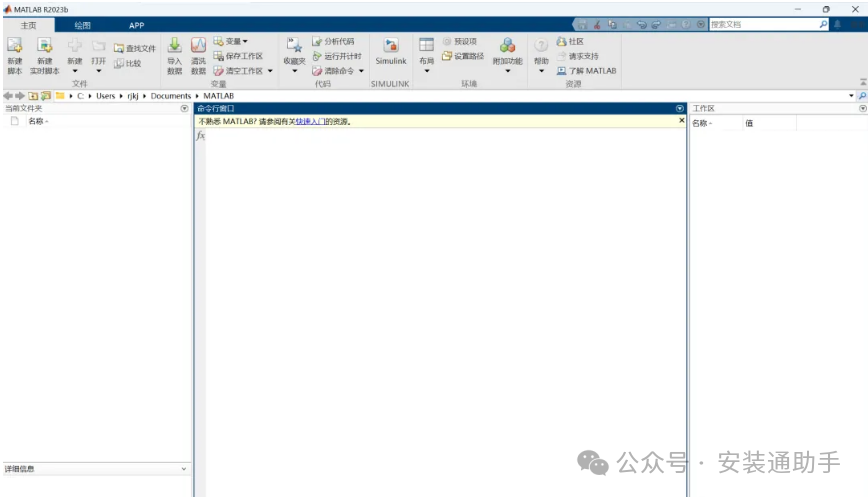
Task: Open the Layout (布局) menu
Action: click(426, 54)
